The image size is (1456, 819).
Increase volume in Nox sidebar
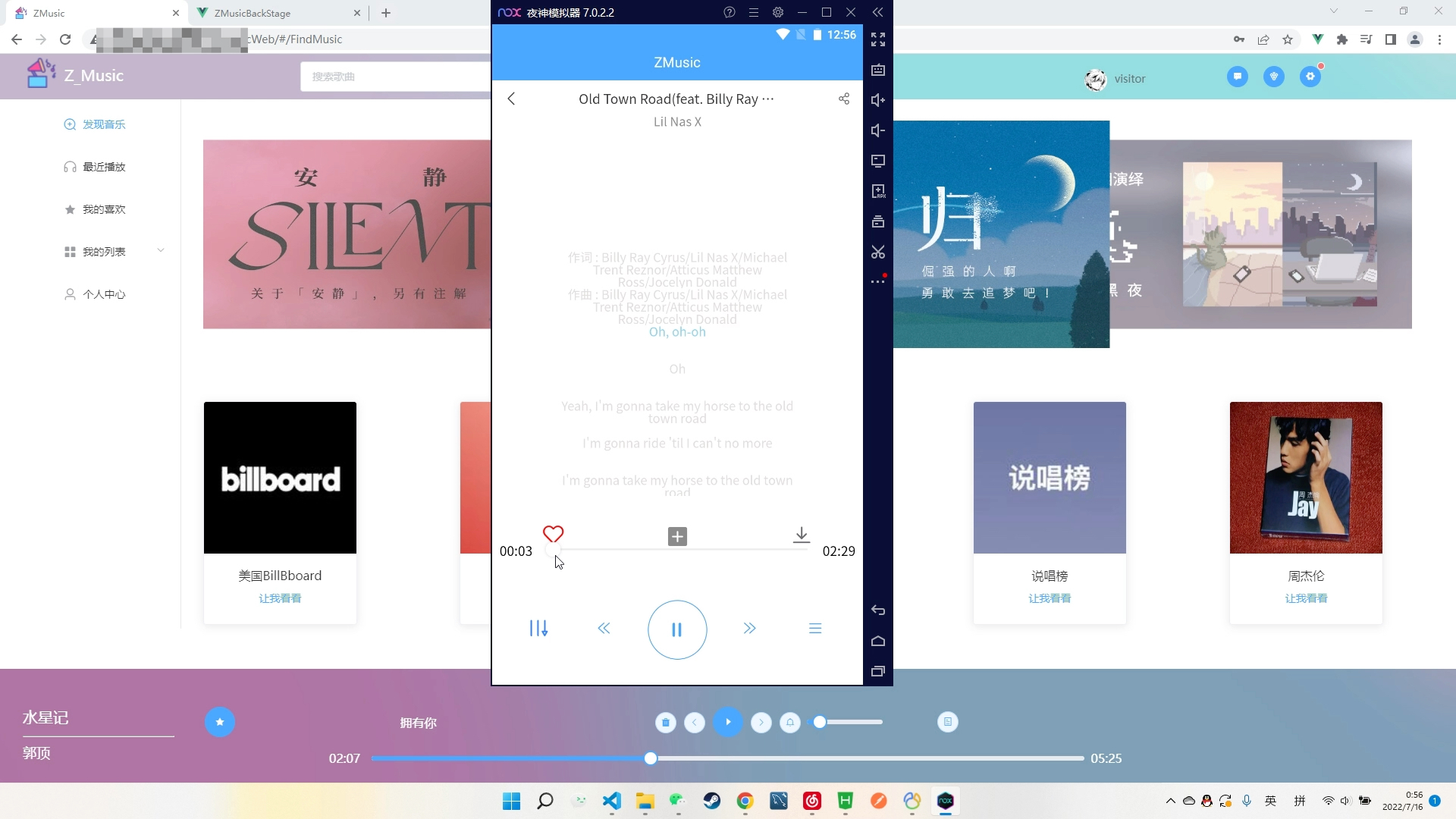point(878,100)
